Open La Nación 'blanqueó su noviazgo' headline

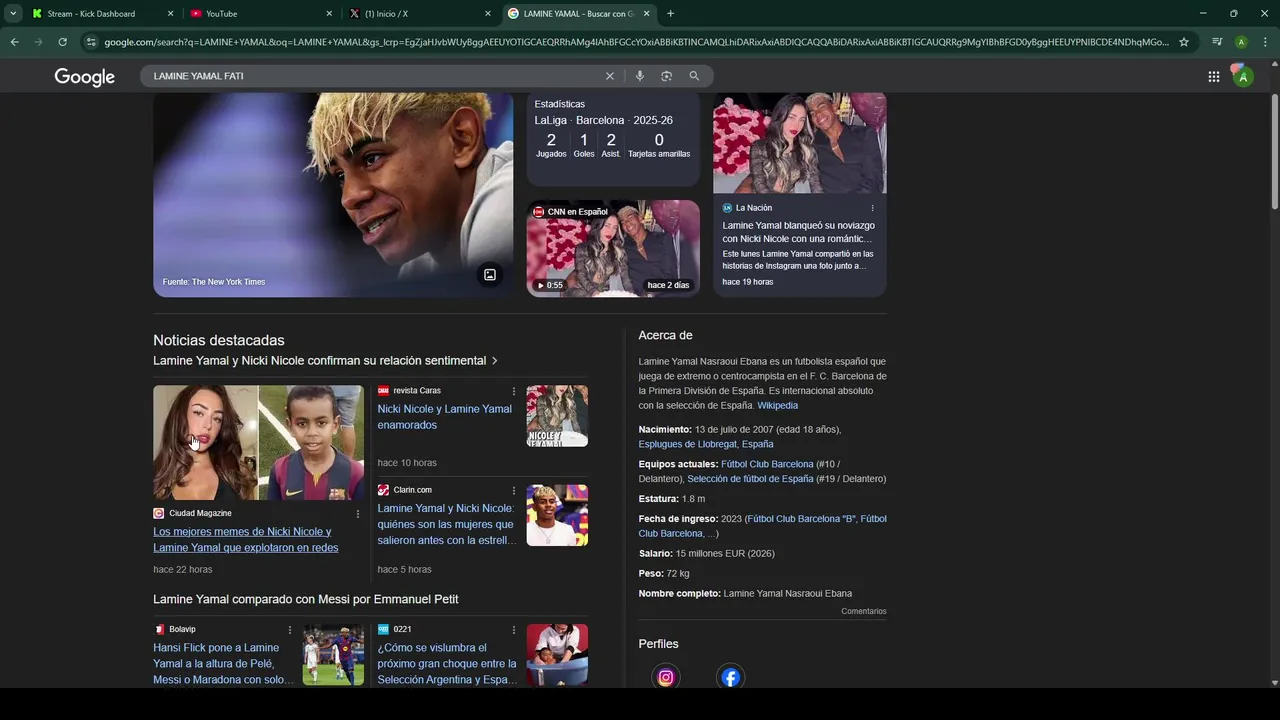coord(798,233)
